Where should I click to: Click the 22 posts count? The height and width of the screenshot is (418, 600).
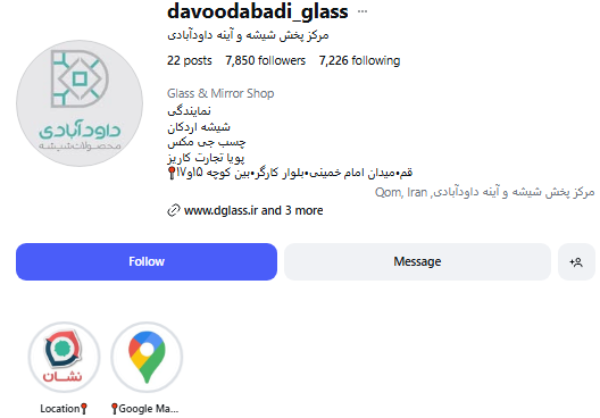tap(189, 60)
